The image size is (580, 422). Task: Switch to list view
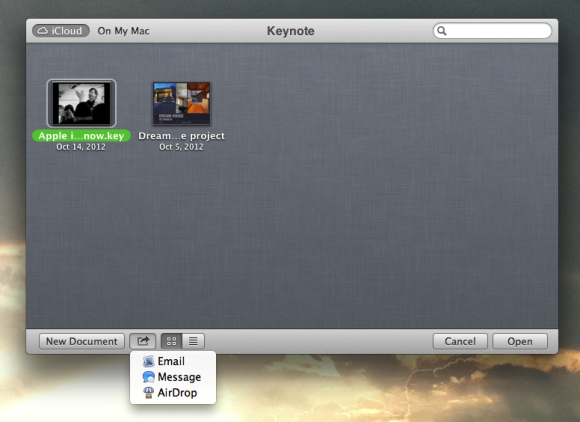(x=193, y=341)
